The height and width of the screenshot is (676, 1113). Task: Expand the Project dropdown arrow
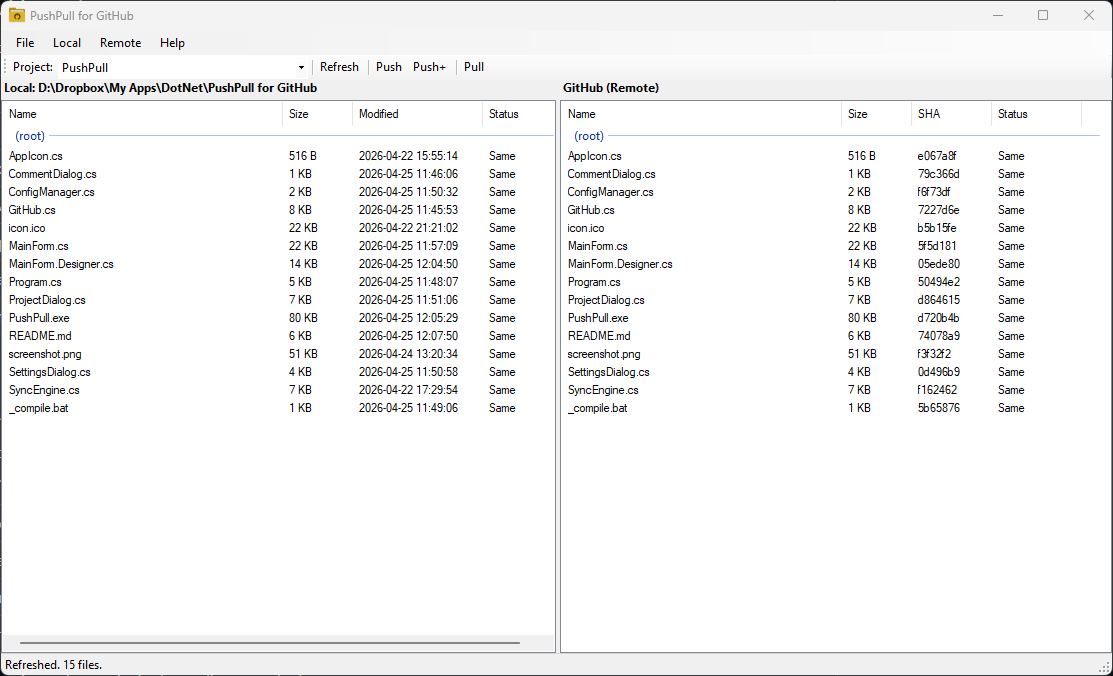click(301, 67)
